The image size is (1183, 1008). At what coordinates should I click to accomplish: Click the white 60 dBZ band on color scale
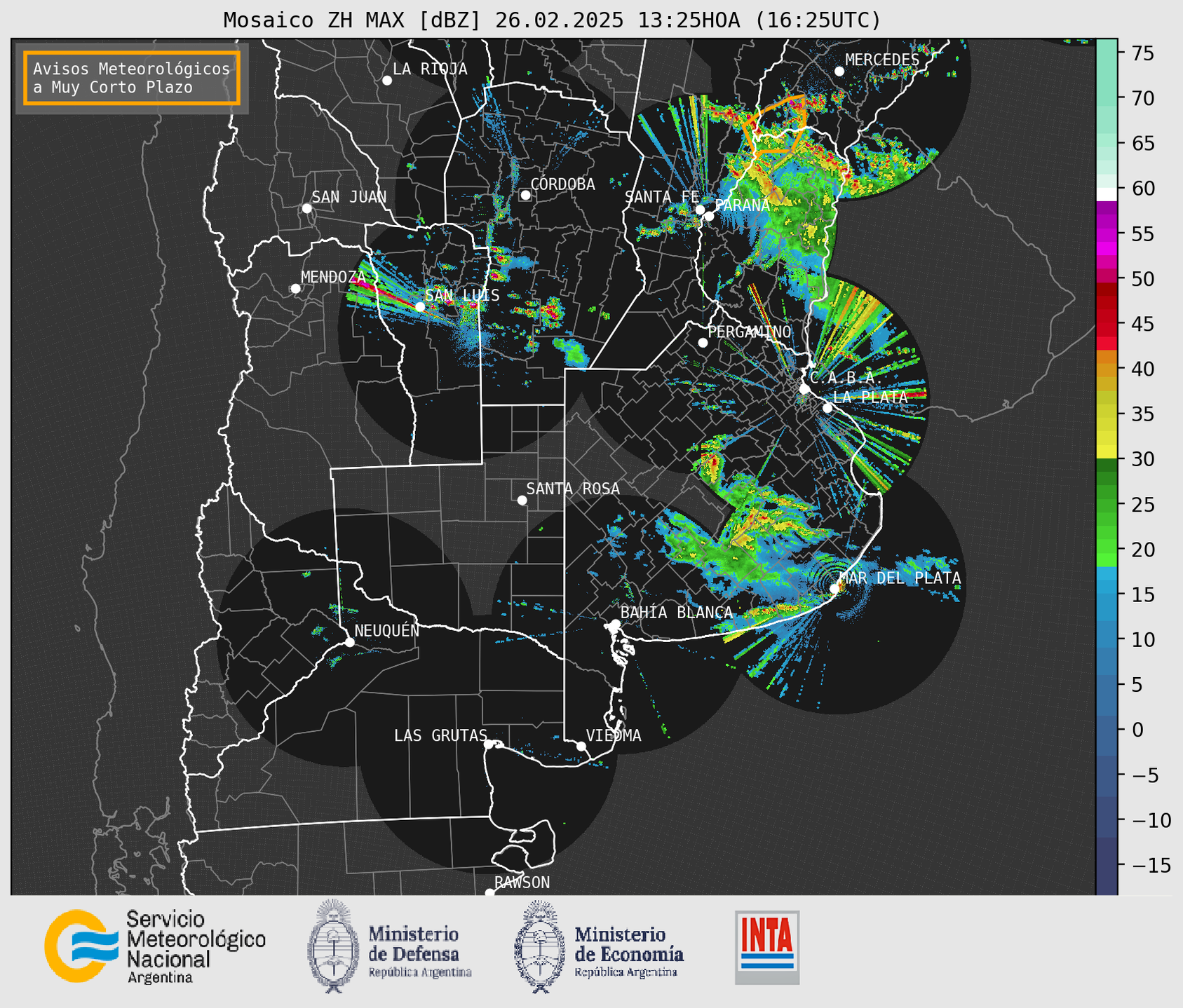pyautogui.click(x=1107, y=194)
